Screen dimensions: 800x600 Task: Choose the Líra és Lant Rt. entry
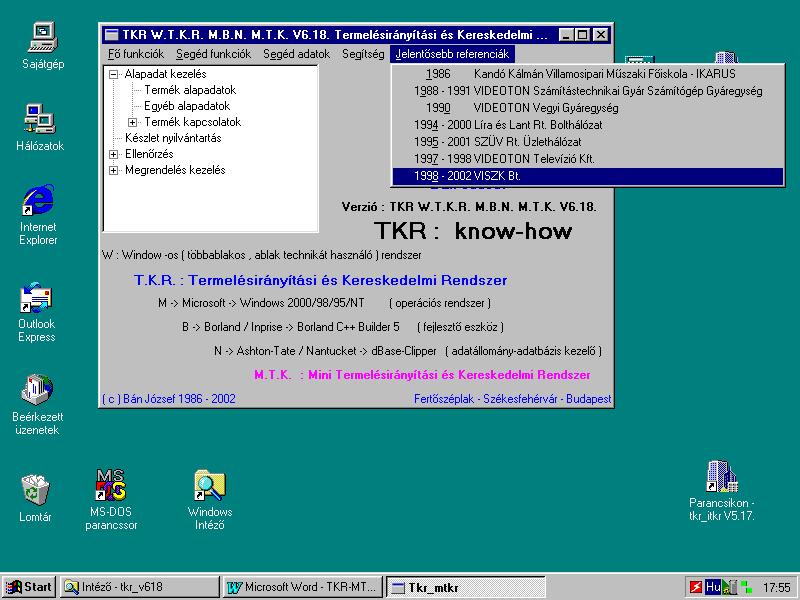[x=588, y=125]
